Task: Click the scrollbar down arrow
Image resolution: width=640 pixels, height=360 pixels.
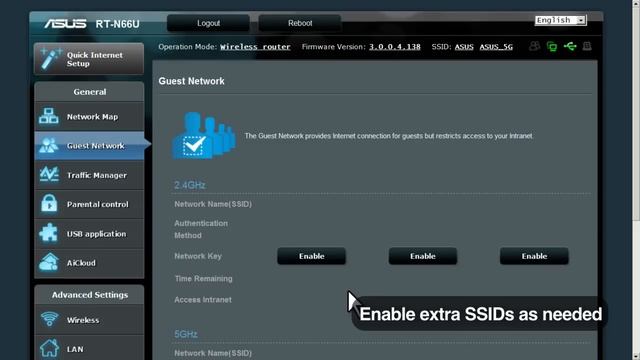Action: (x=636, y=356)
